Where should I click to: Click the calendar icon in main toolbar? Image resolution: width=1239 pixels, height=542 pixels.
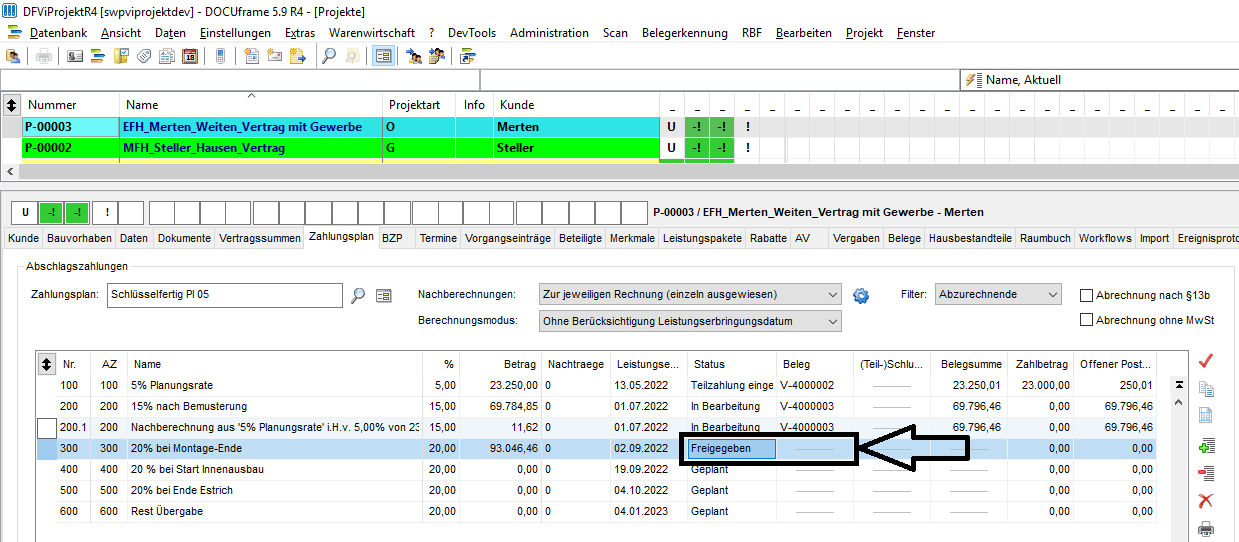click(190, 56)
